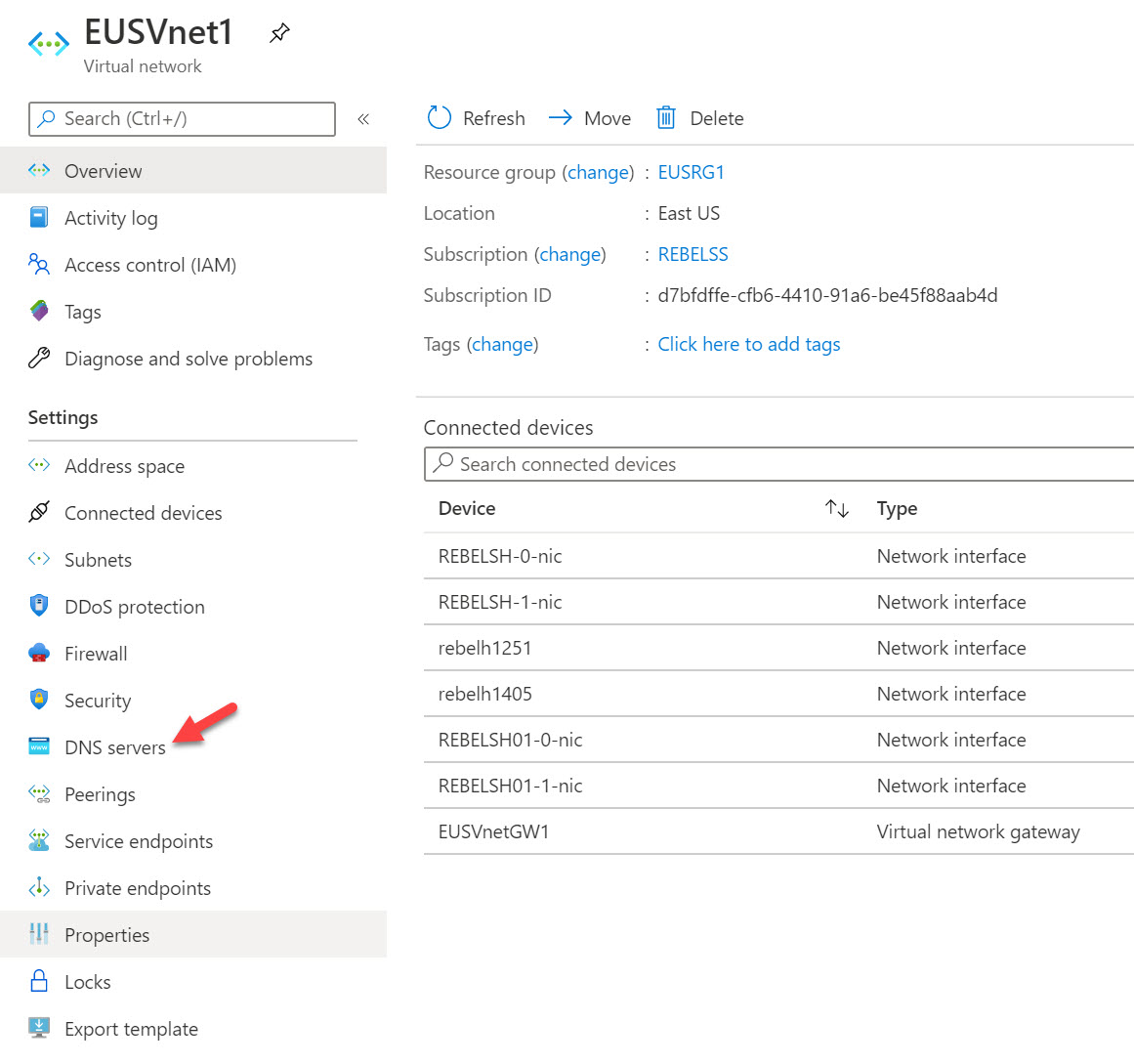Click the EUSVnet1 virtual network logo icon
Viewport: 1134px width, 1064px height.
pyautogui.click(x=49, y=44)
